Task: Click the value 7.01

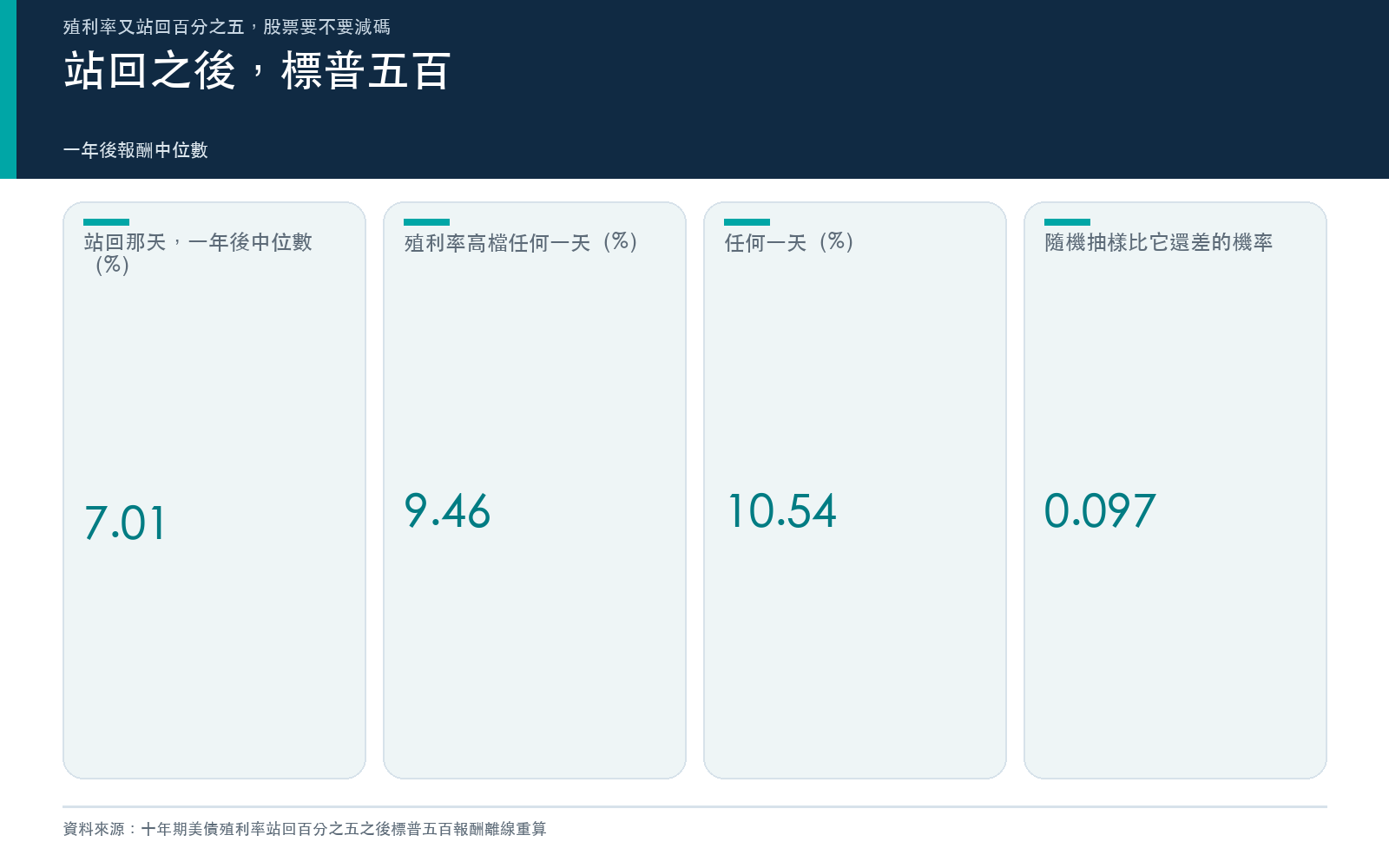Action: pyautogui.click(x=125, y=523)
